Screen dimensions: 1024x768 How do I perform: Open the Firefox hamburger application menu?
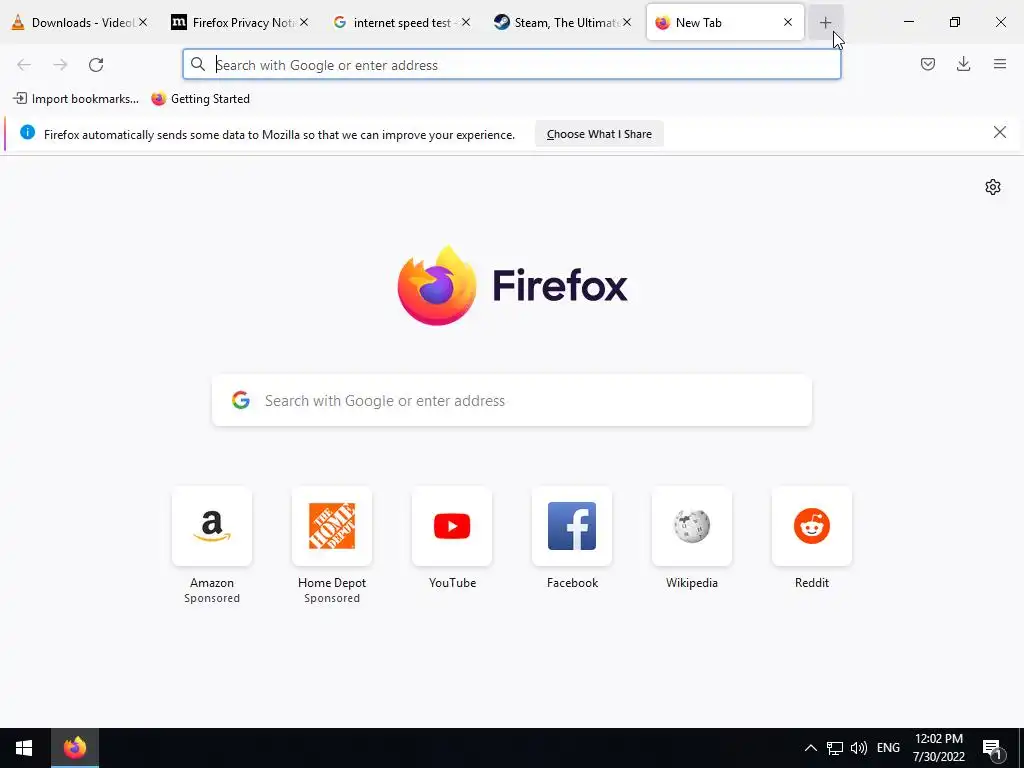tap(1000, 64)
